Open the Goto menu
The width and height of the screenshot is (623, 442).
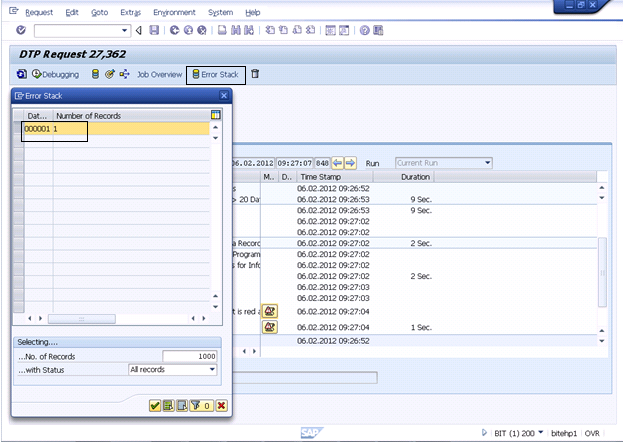(x=99, y=12)
